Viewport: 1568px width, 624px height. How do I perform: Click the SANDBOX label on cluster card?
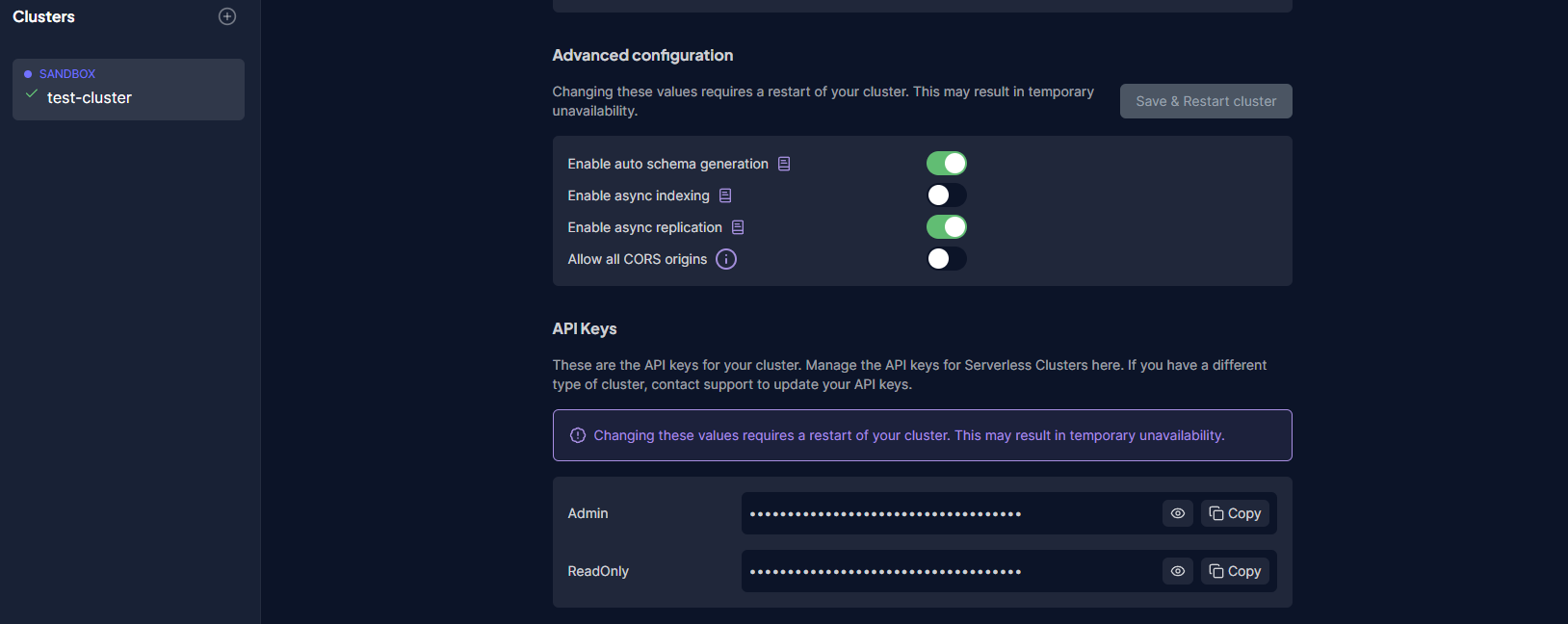67,74
